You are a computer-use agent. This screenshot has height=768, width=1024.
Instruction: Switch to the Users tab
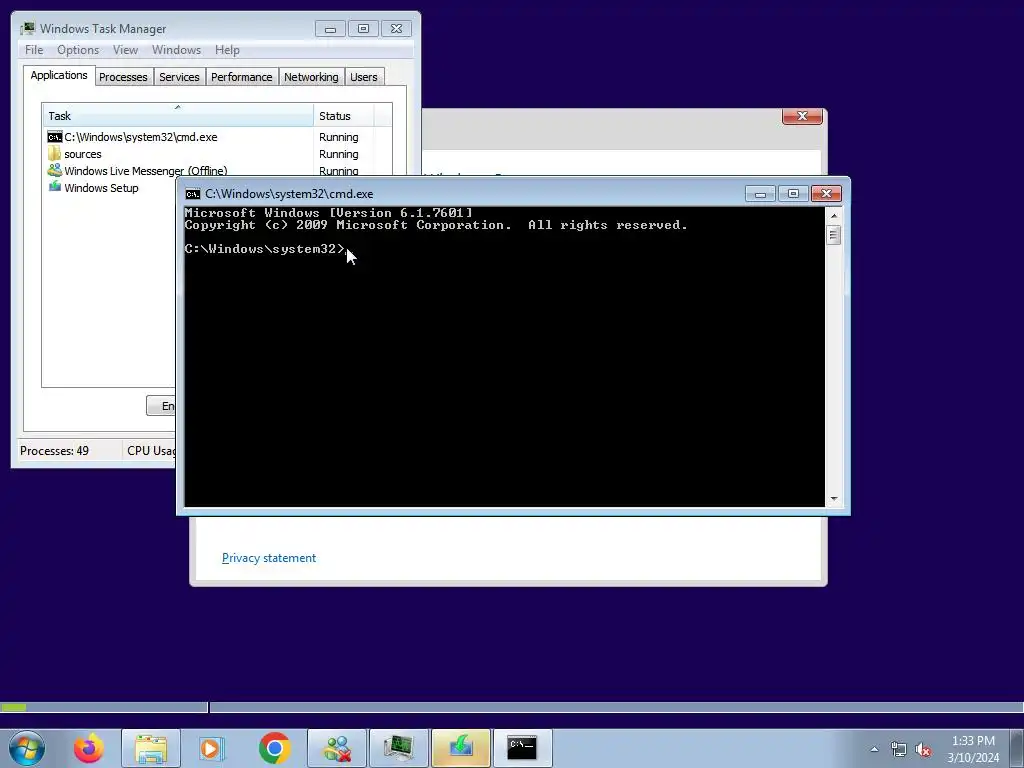point(364,77)
